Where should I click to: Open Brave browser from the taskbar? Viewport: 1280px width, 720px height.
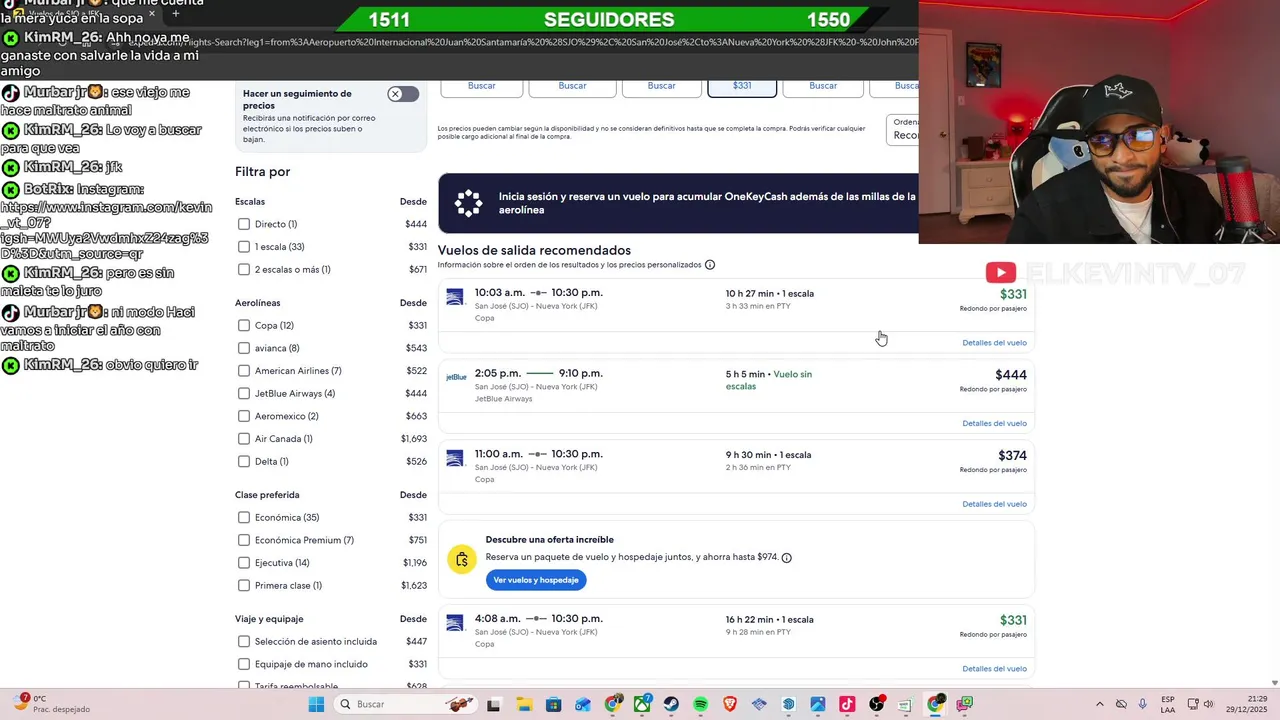click(x=730, y=704)
